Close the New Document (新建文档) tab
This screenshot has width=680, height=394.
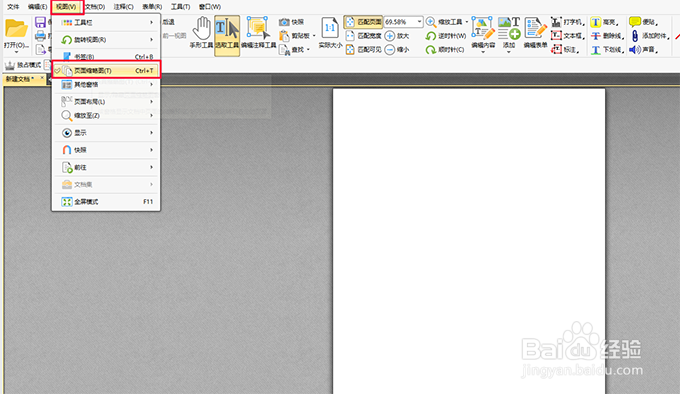click(x=42, y=78)
